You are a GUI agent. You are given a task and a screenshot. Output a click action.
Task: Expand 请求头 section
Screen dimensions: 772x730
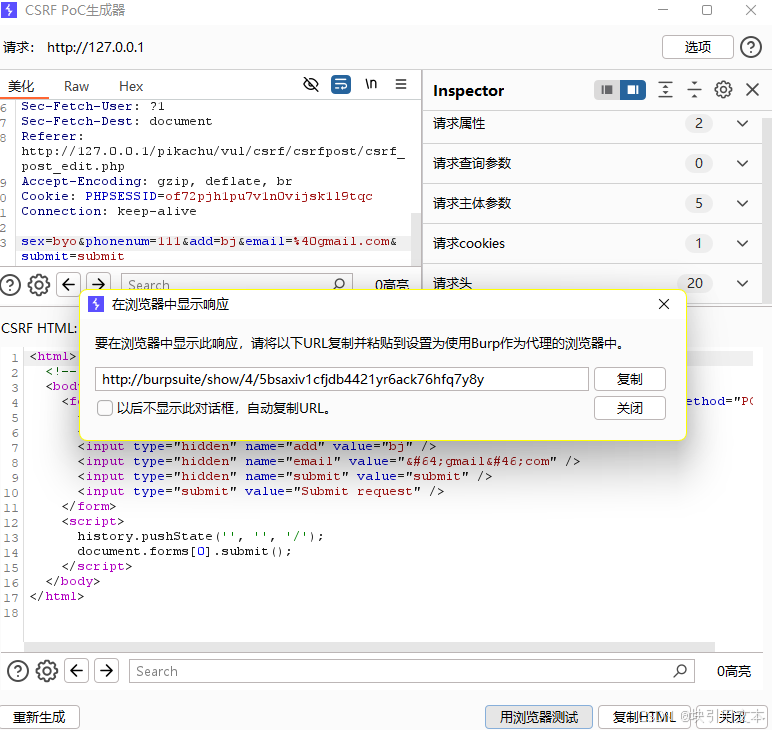(742, 283)
